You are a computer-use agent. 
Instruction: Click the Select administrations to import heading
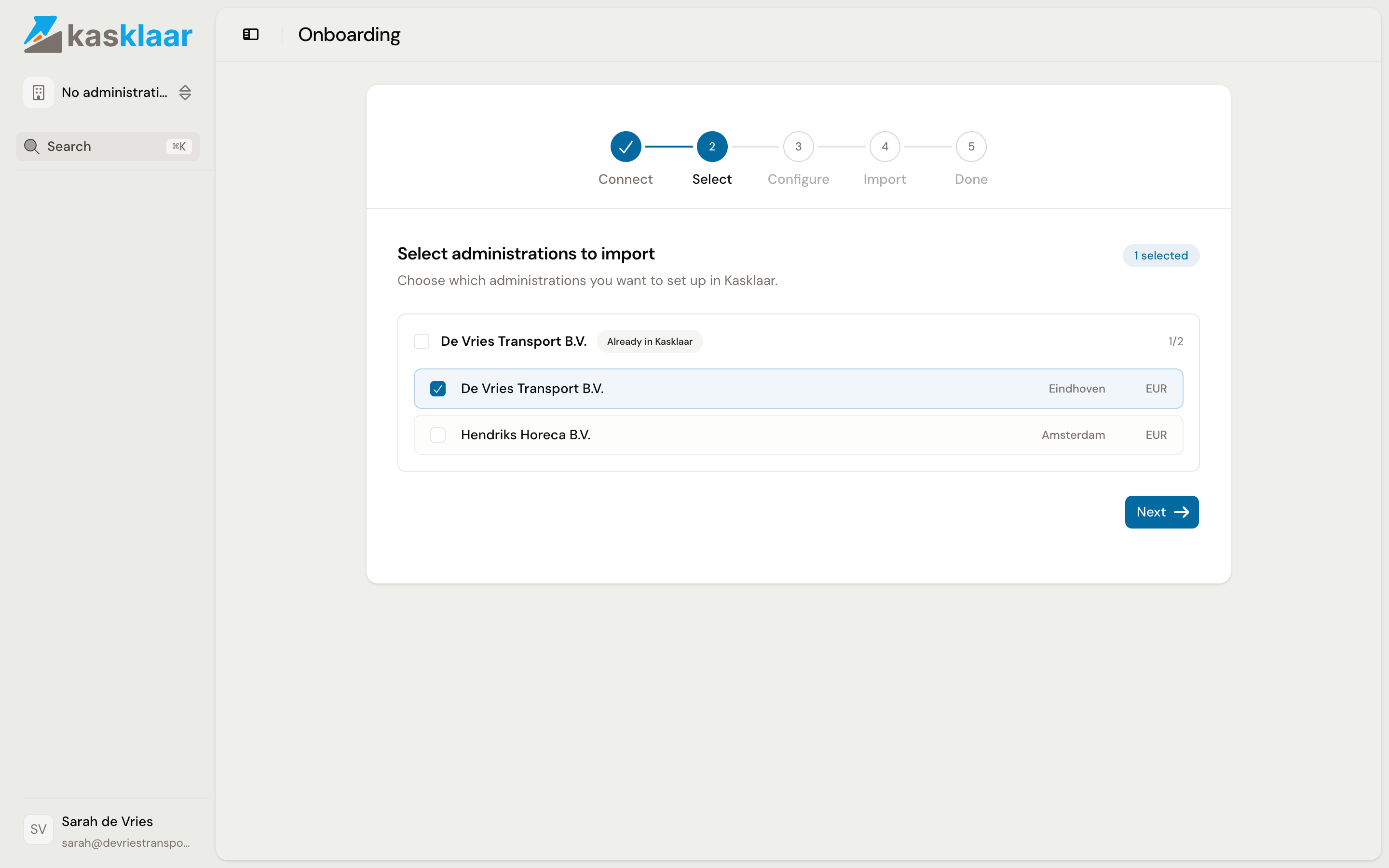pos(526,254)
